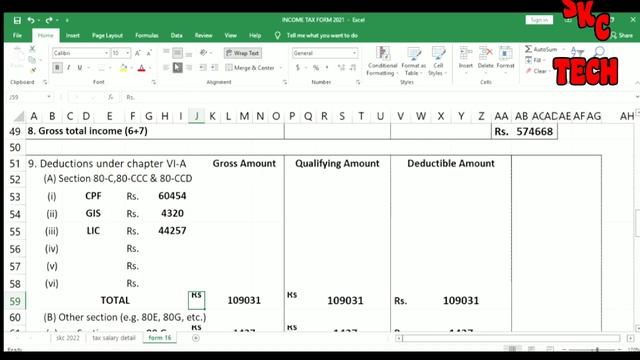The height and width of the screenshot is (360, 640).
Task: Toggle Bold formatting
Action: pyautogui.click(x=57, y=68)
